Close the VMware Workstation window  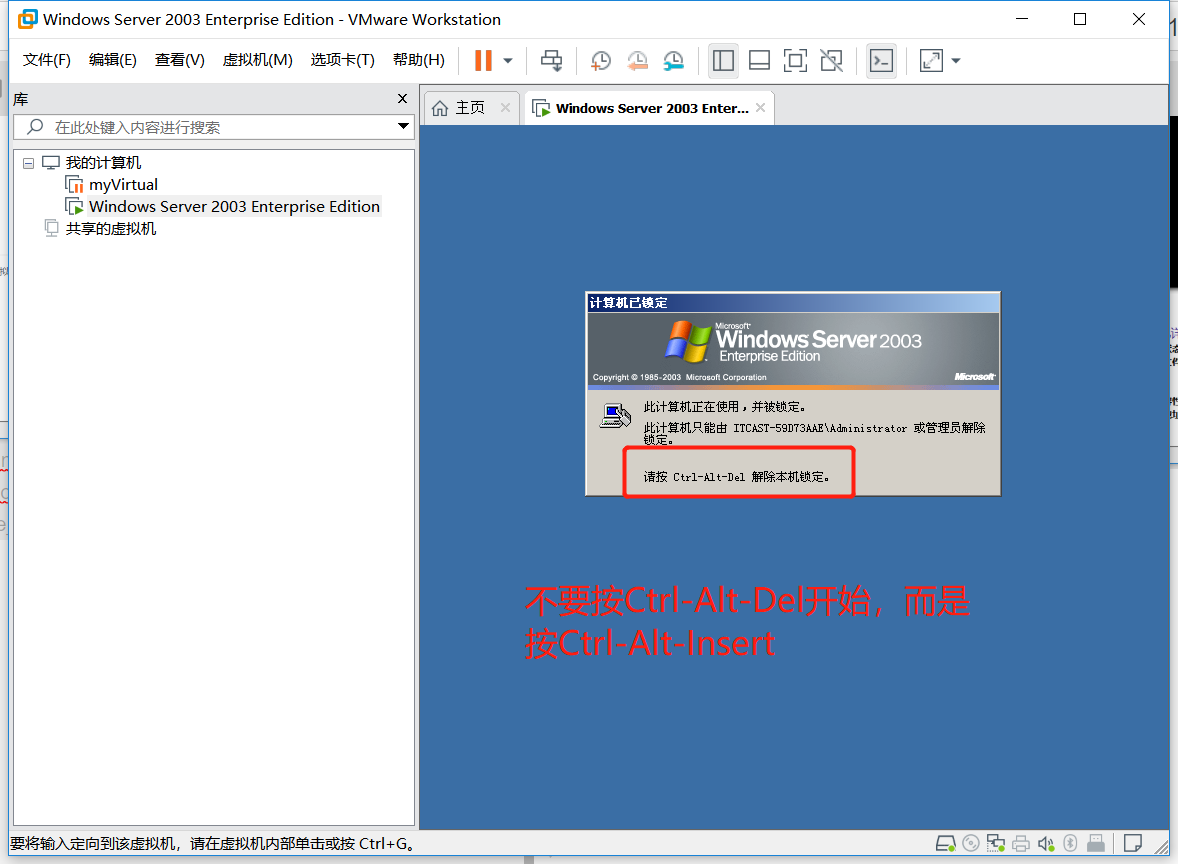click(x=1139, y=19)
